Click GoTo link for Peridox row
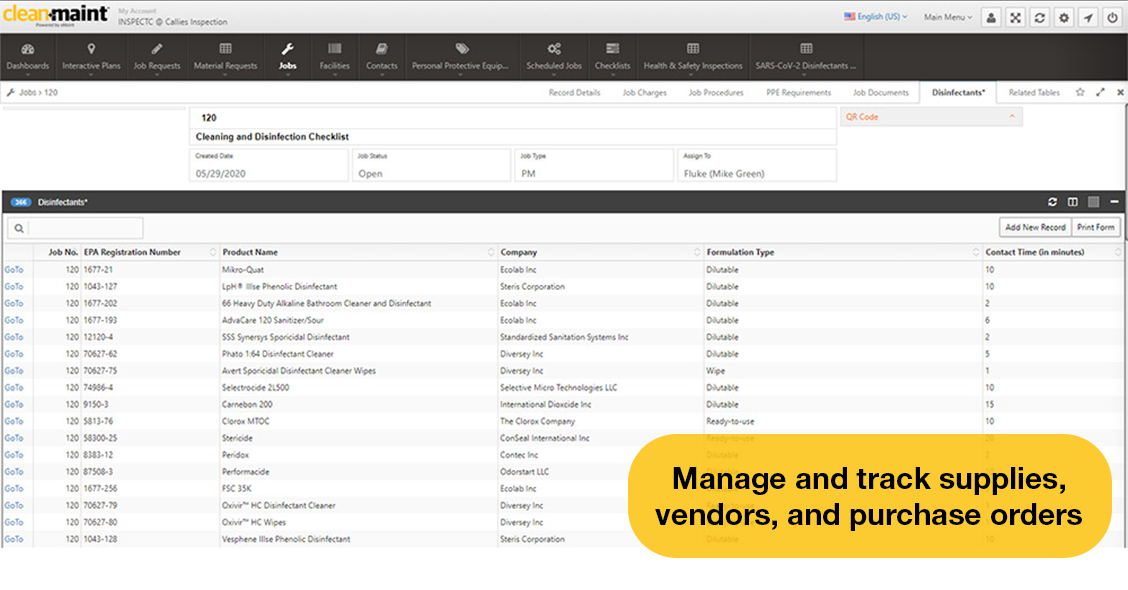This screenshot has width=1128, height=590. [14, 455]
